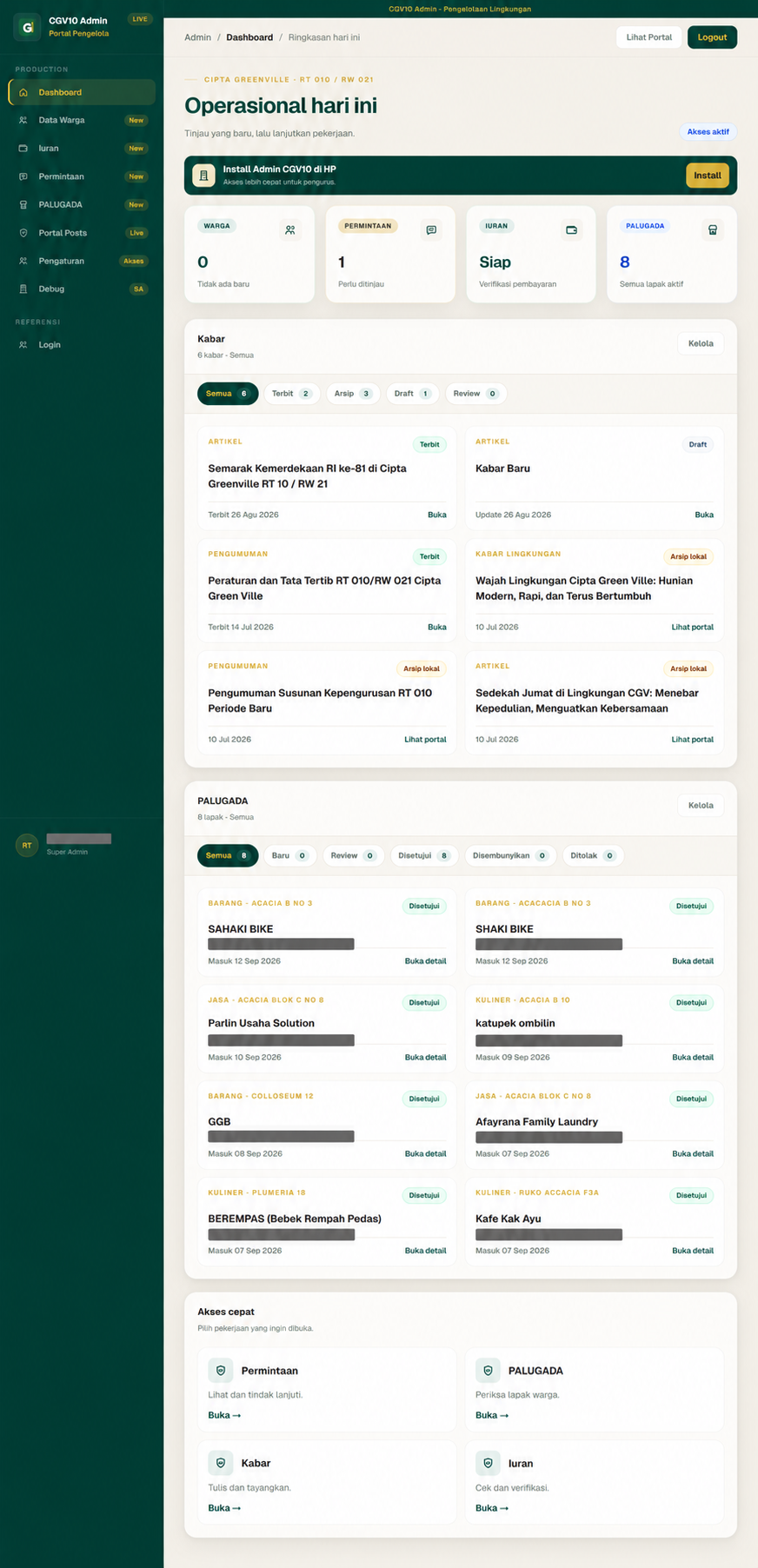
Task: Install the Admin CGV10 app
Action: click(707, 176)
